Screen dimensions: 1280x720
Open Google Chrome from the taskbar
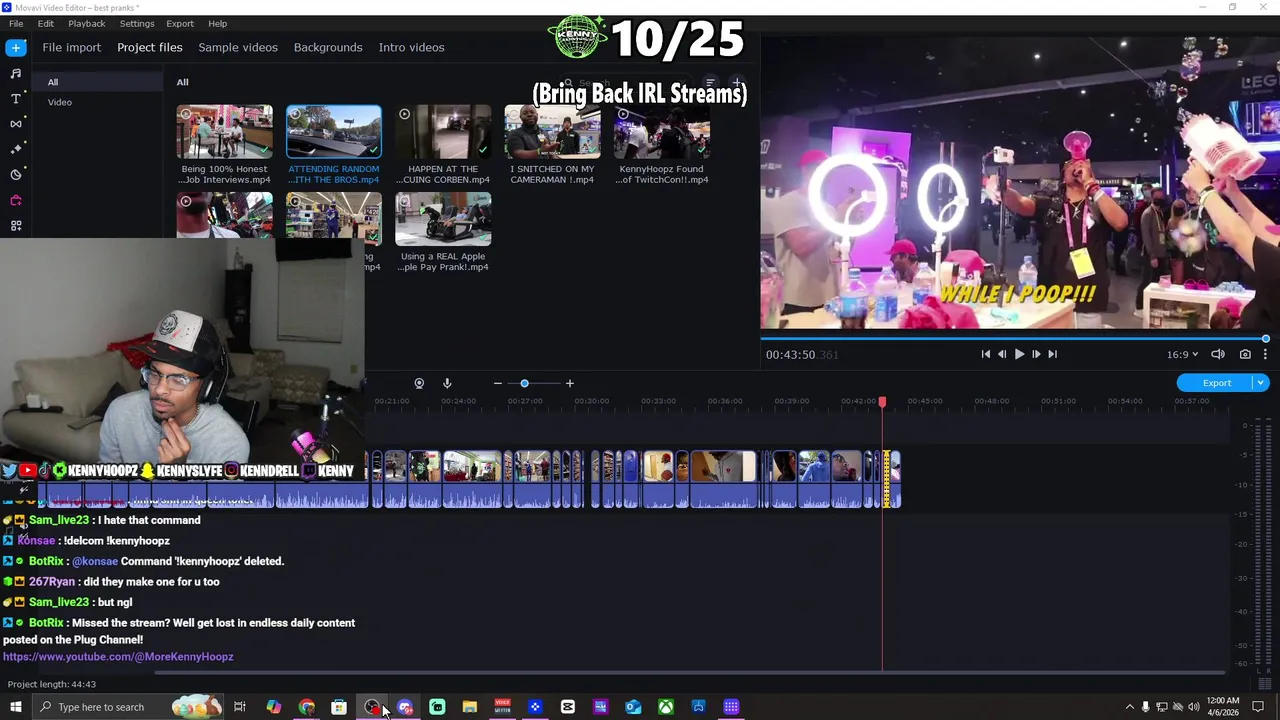coord(306,707)
